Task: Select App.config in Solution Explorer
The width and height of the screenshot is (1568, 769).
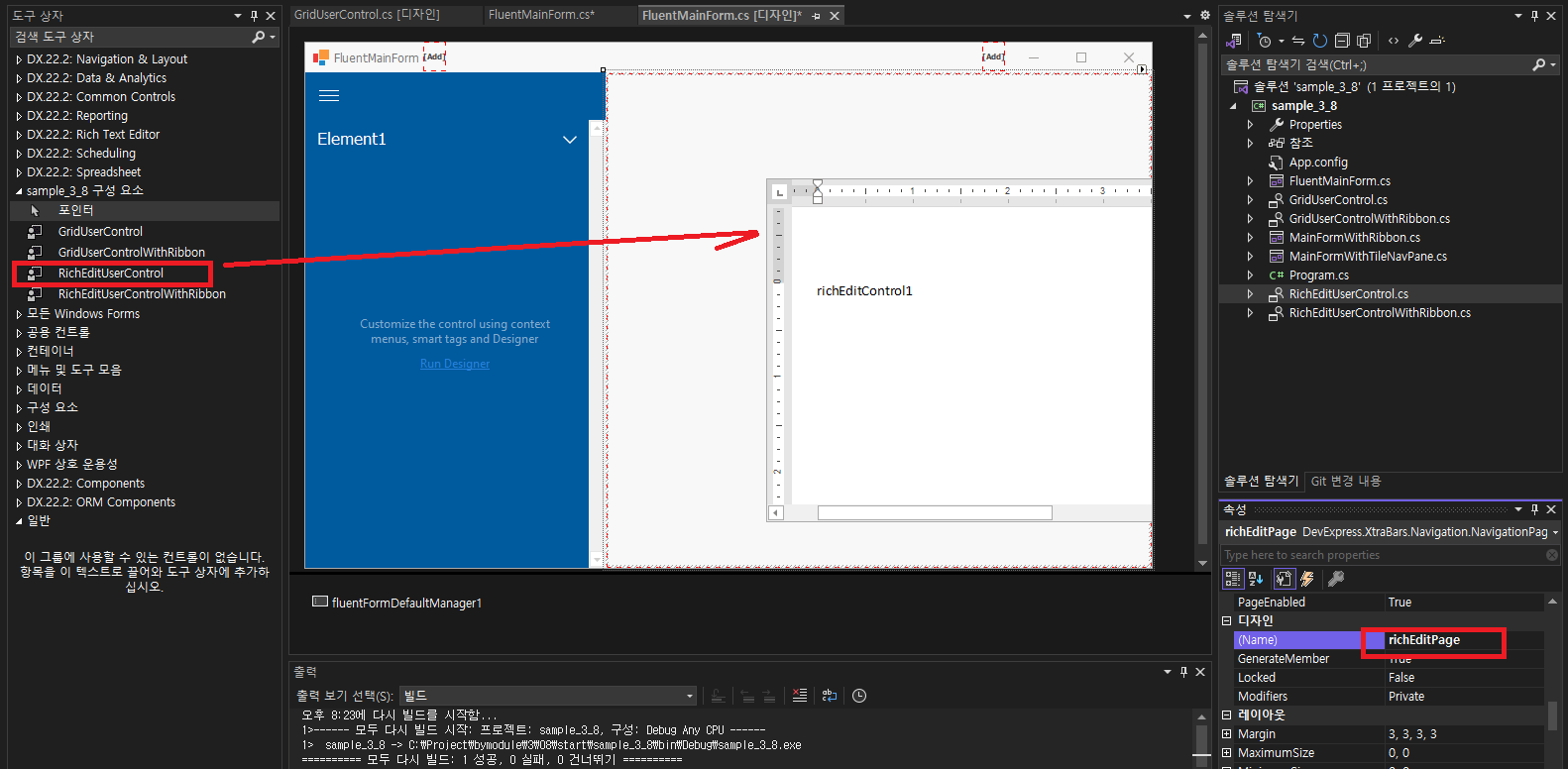Action: coord(1317,163)
